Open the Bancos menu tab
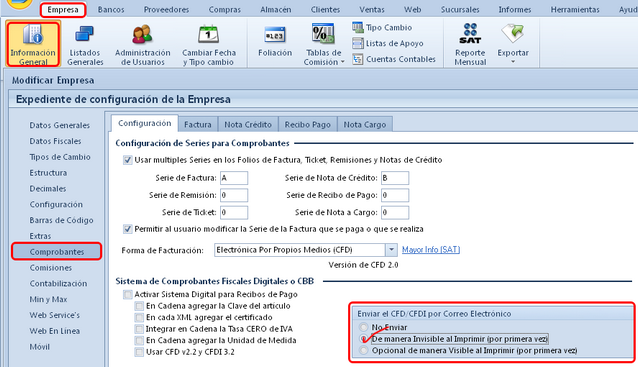The width and height of the screenshot is (638, 367). point(111,9)
